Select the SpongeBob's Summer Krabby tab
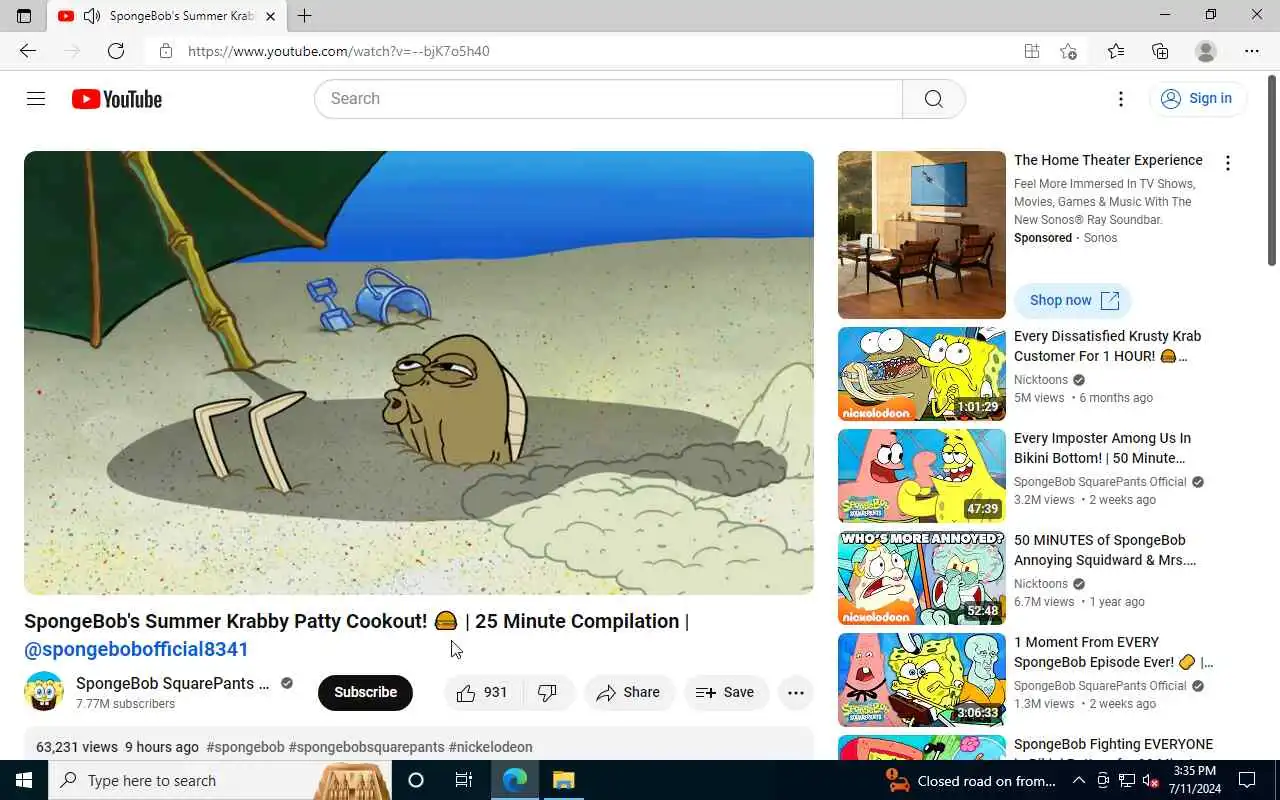This screenshot has width=1280, height=800. 168,16
